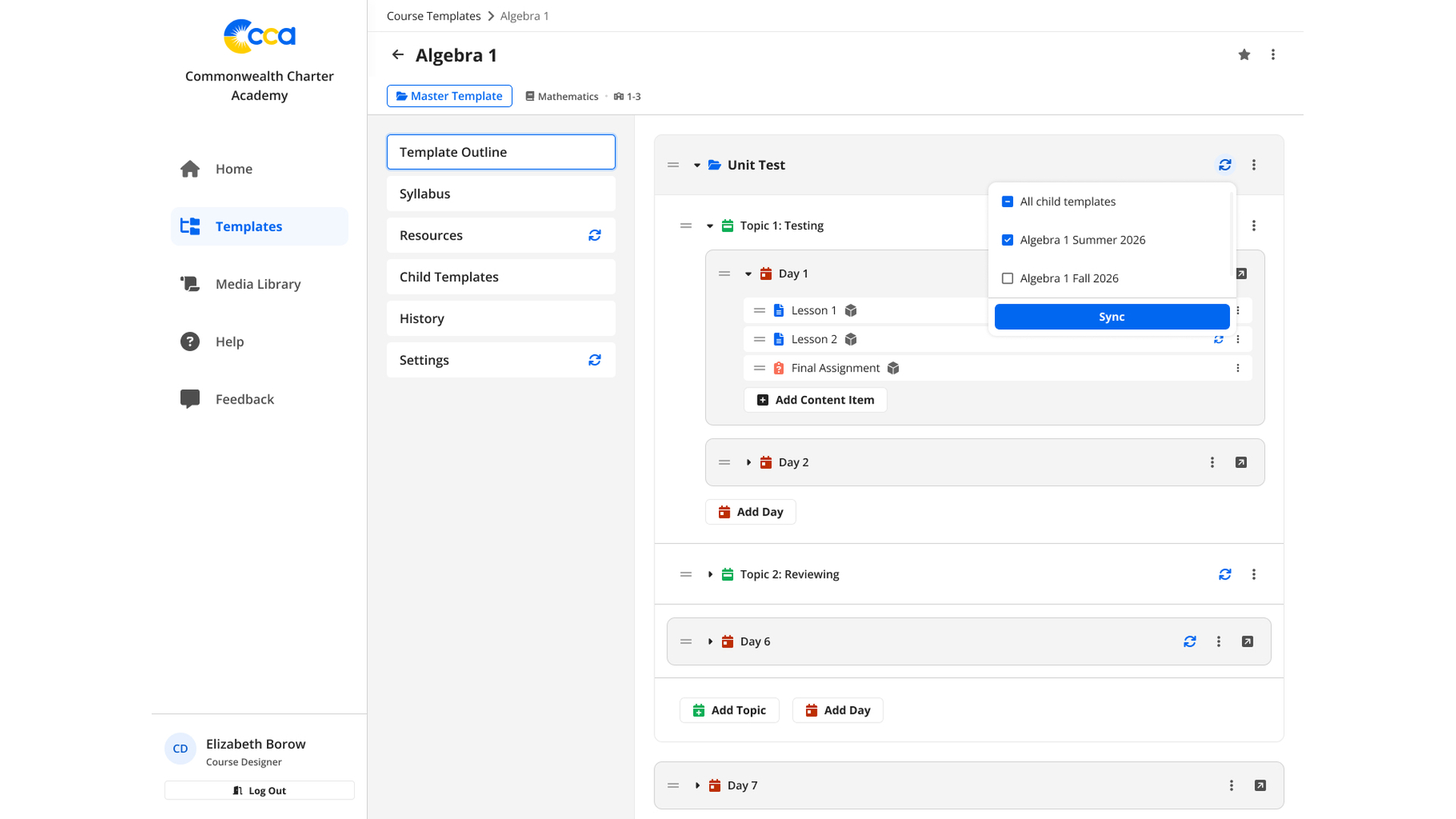Open the Algebra 1 header kebab menu
This screenshot has width=1456, height=819.
(1273, 55)
